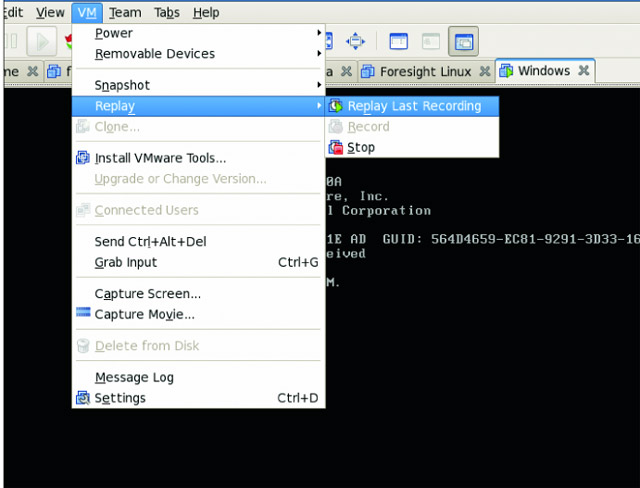Expand the Removable Devices submenu arrow
This screenshot has width=640, height=488.
[x=319, y=53]
